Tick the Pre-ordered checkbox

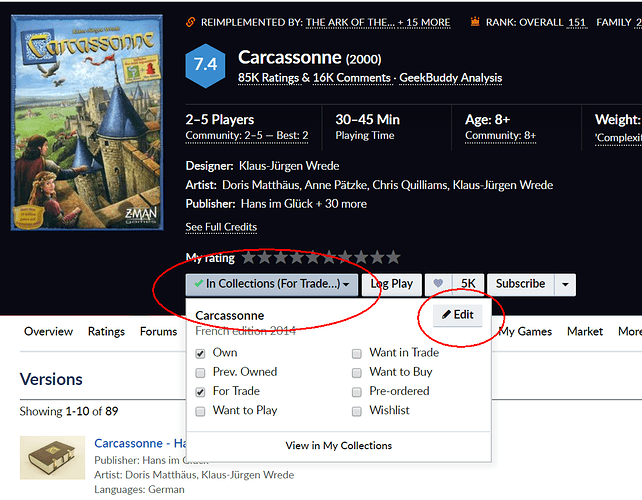tap(357, 392)
